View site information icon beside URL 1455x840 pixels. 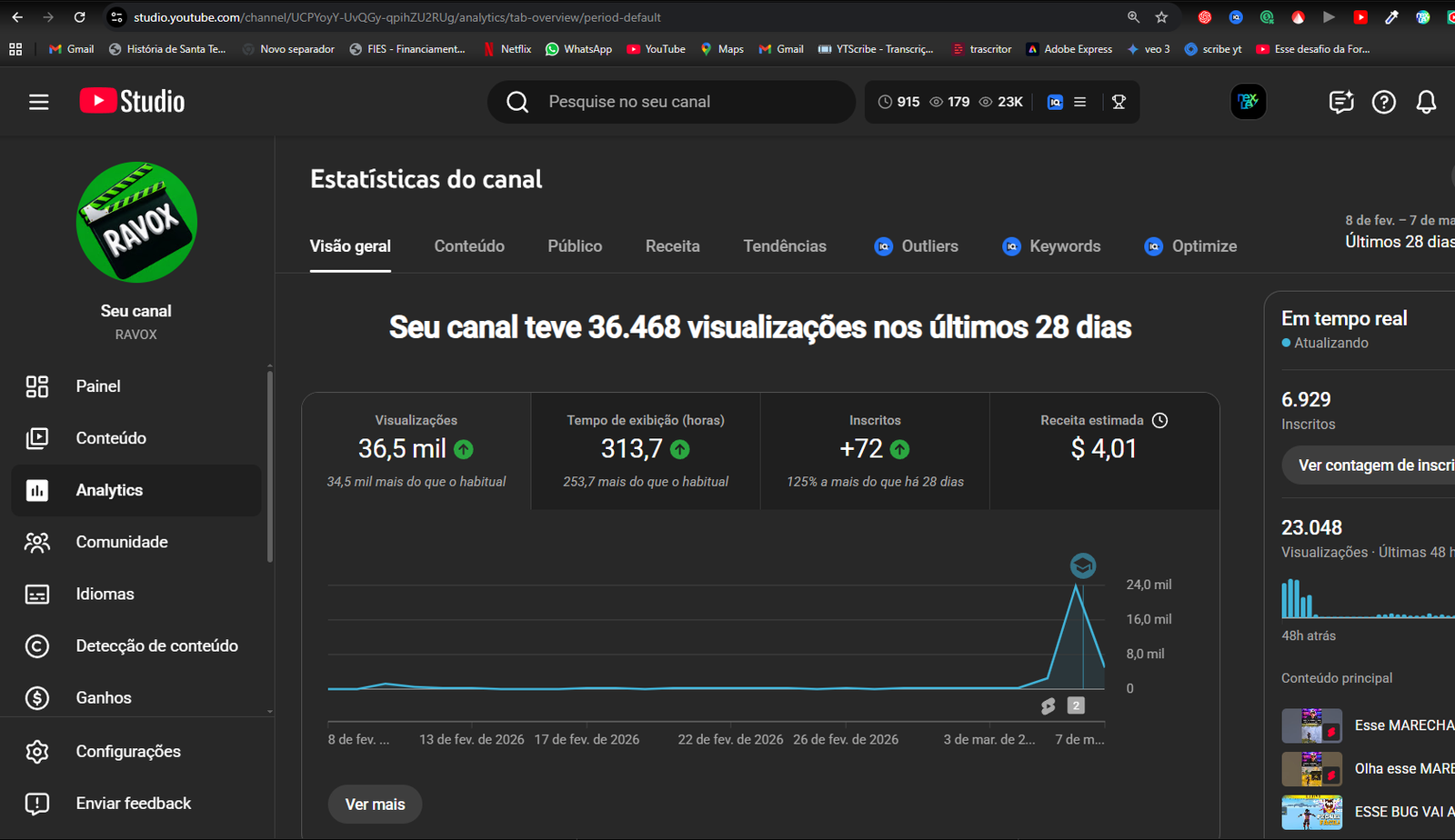[116, 17]
